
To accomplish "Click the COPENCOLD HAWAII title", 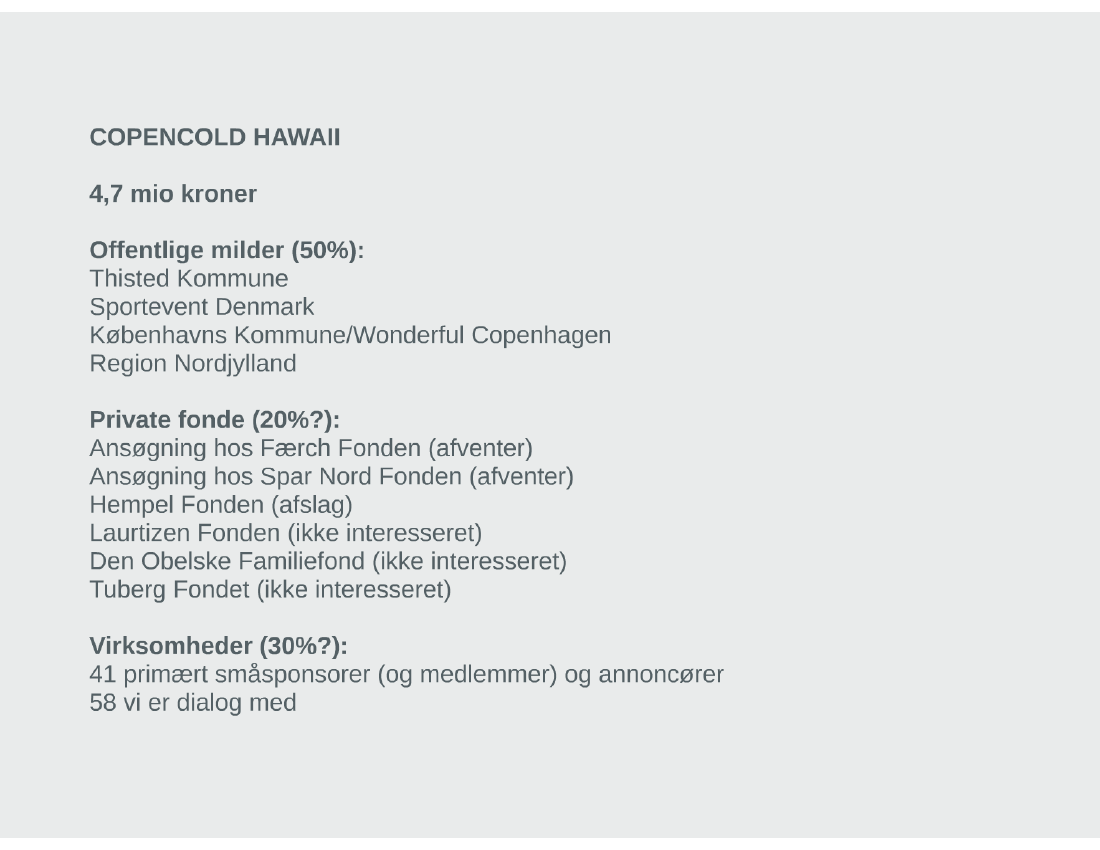I will coord(215,137).
